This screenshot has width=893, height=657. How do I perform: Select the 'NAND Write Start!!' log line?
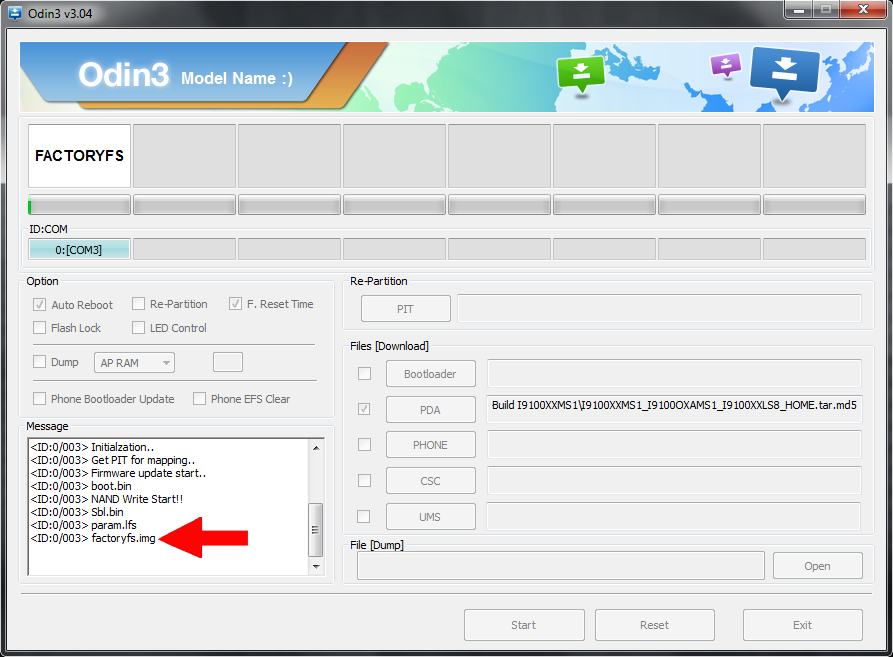pos(106,499)
